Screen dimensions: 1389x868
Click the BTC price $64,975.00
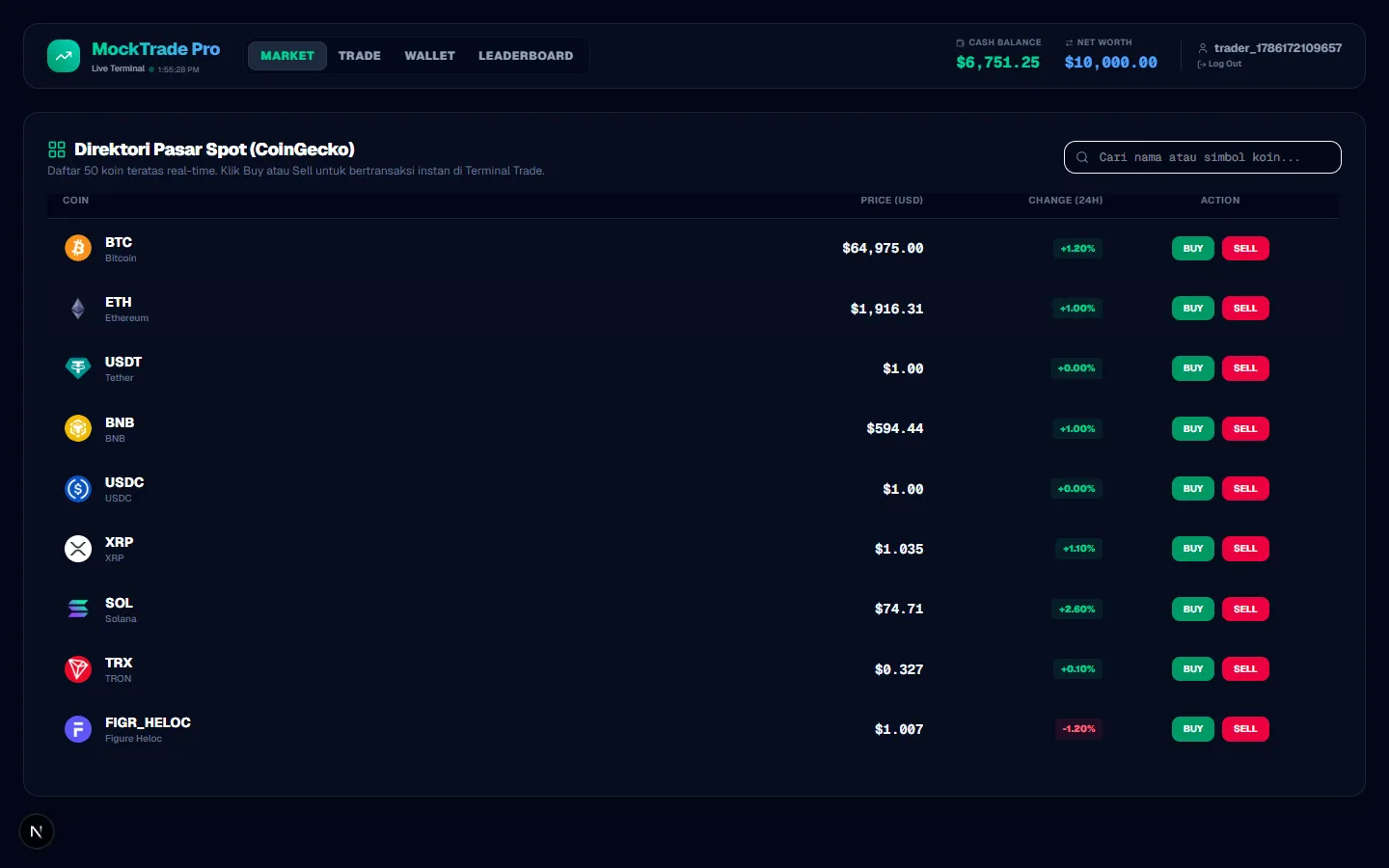pos(883,249)
